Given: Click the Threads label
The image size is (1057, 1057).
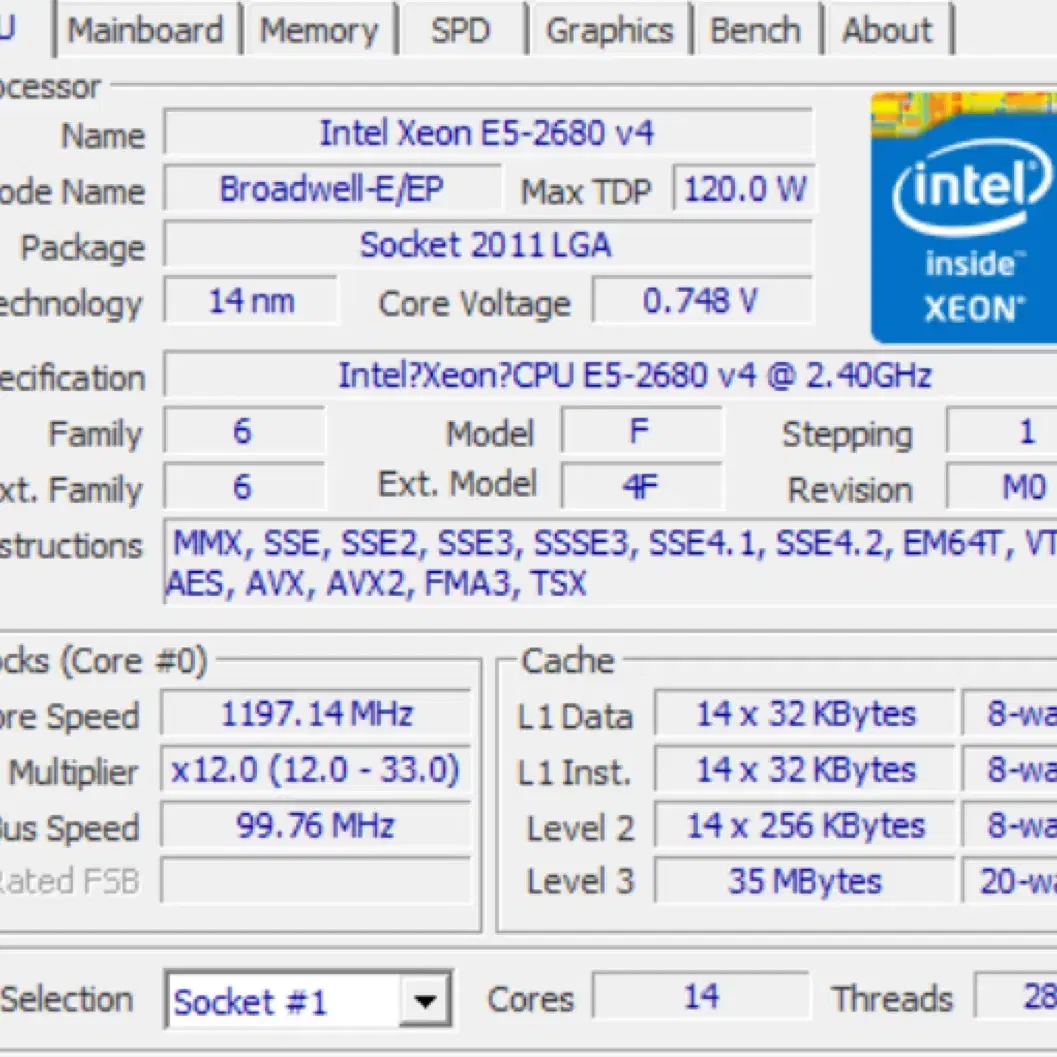Looking at the screenshot, I should tap(893, 998).
